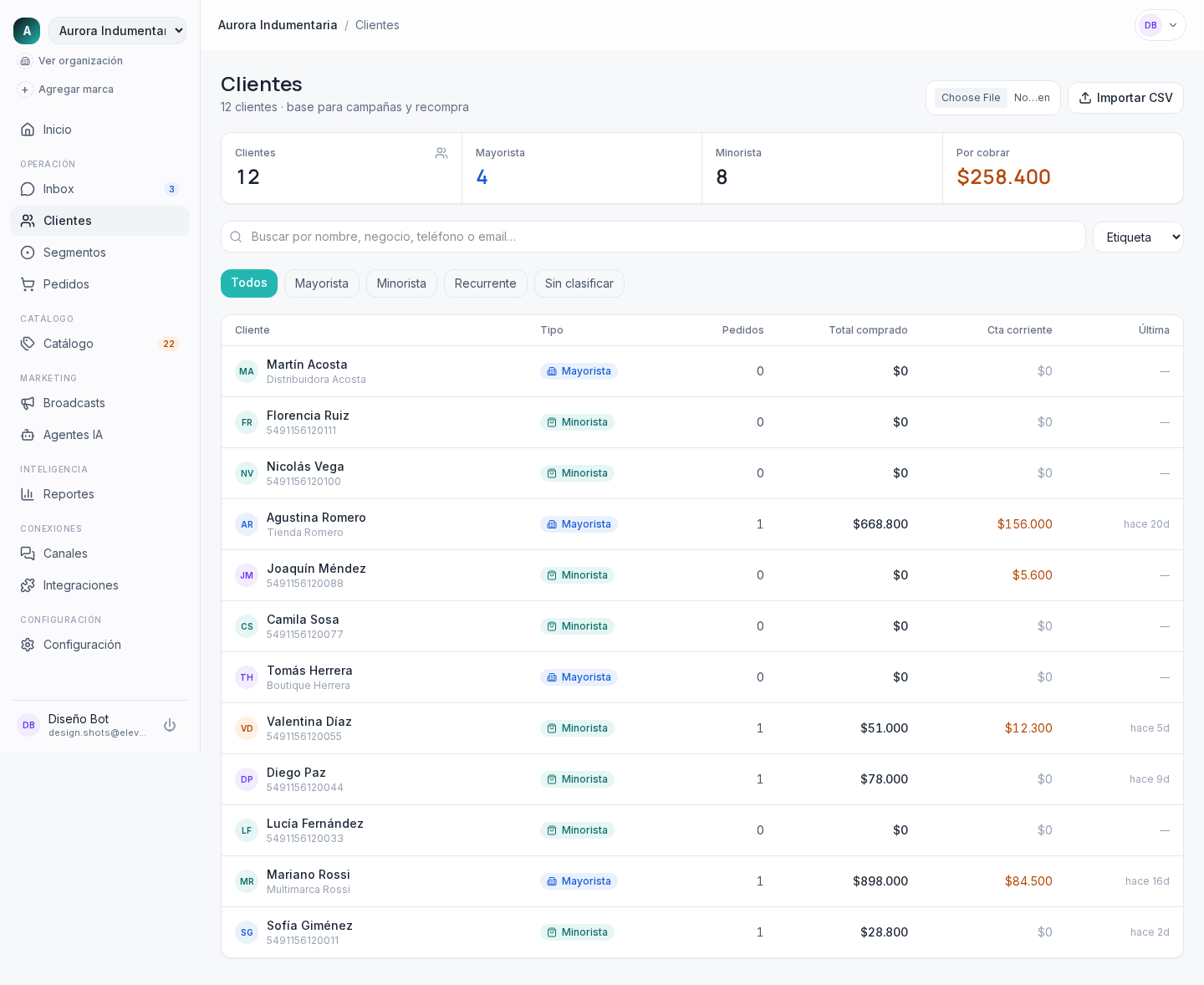Screen dimensions: 1204x985
Task: Filter list by Mayorista chip
Action: 322,283
